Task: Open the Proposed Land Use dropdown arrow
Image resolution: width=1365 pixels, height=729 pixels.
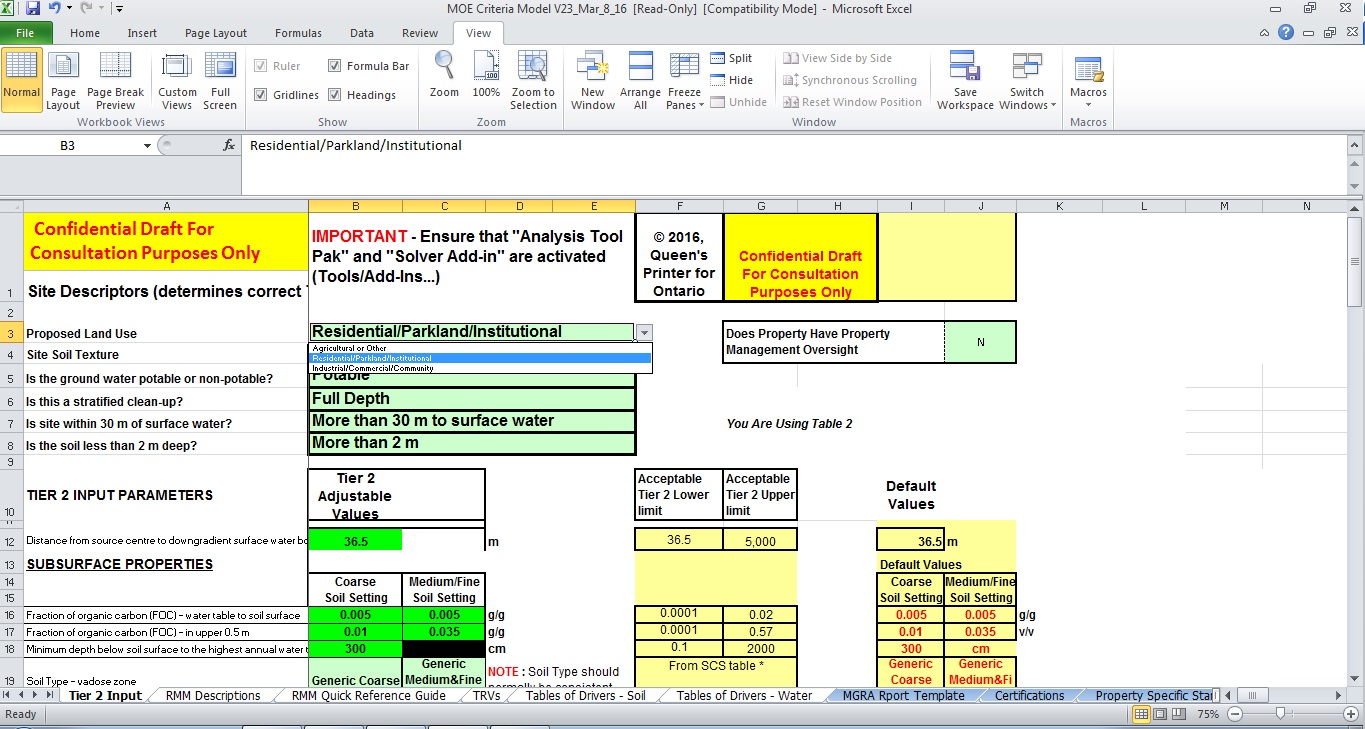Action: click(644, 332)
